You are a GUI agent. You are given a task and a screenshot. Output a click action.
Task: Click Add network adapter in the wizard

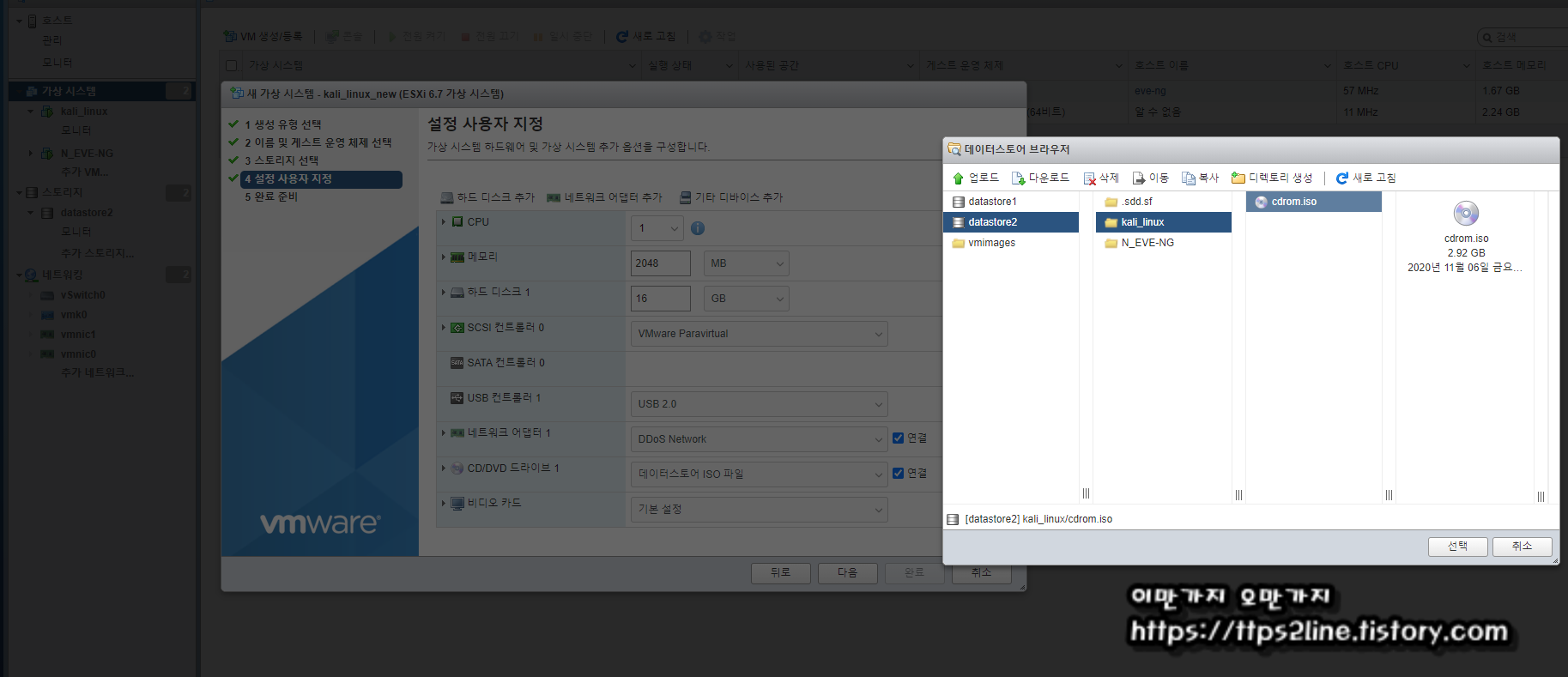click(605, 197)
